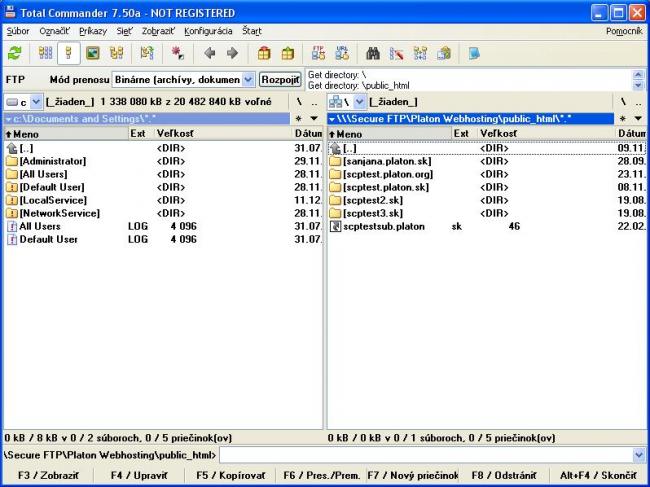
Task: Select the All Users LOG file
Action: (x=40, y=226)
